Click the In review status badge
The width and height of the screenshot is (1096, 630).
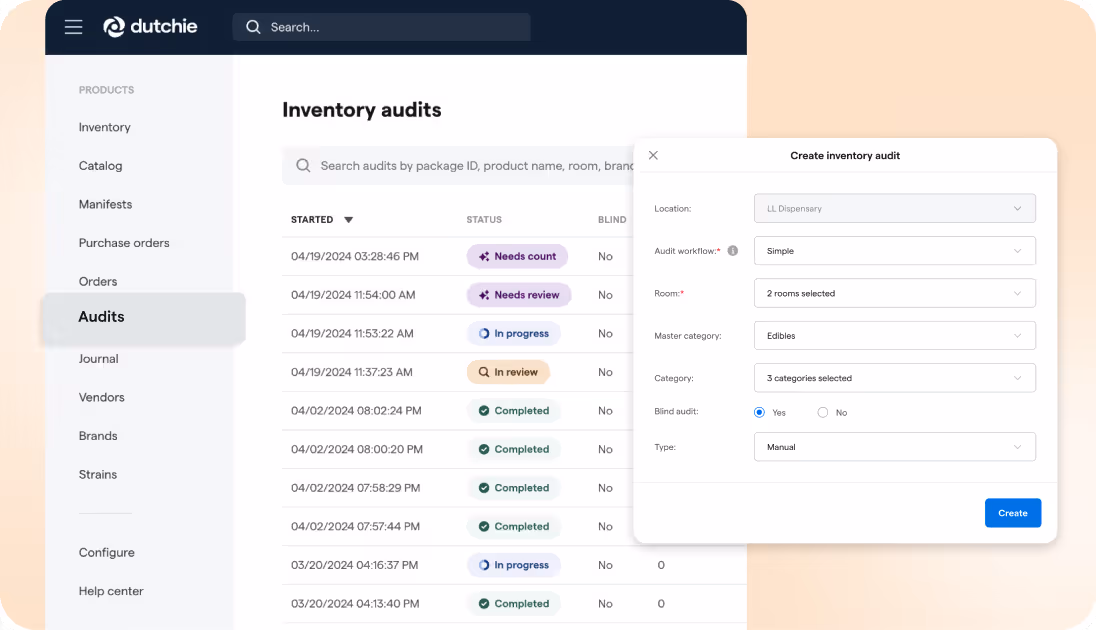click(x=508, y=372)
